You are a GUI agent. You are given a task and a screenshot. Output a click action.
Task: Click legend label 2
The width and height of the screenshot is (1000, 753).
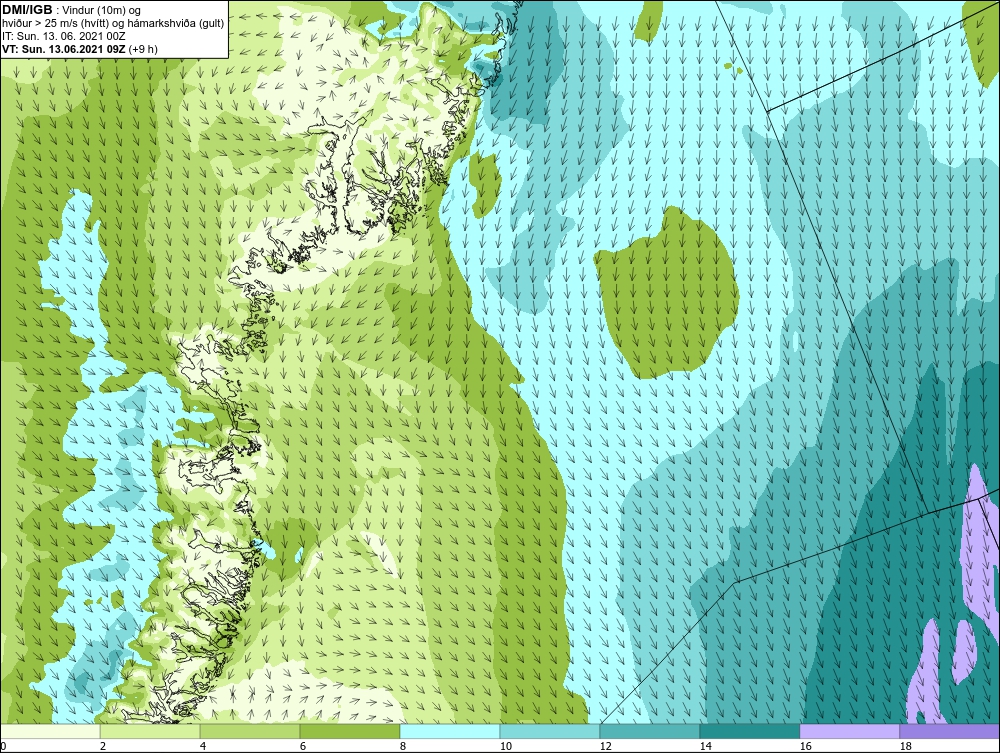103,746
